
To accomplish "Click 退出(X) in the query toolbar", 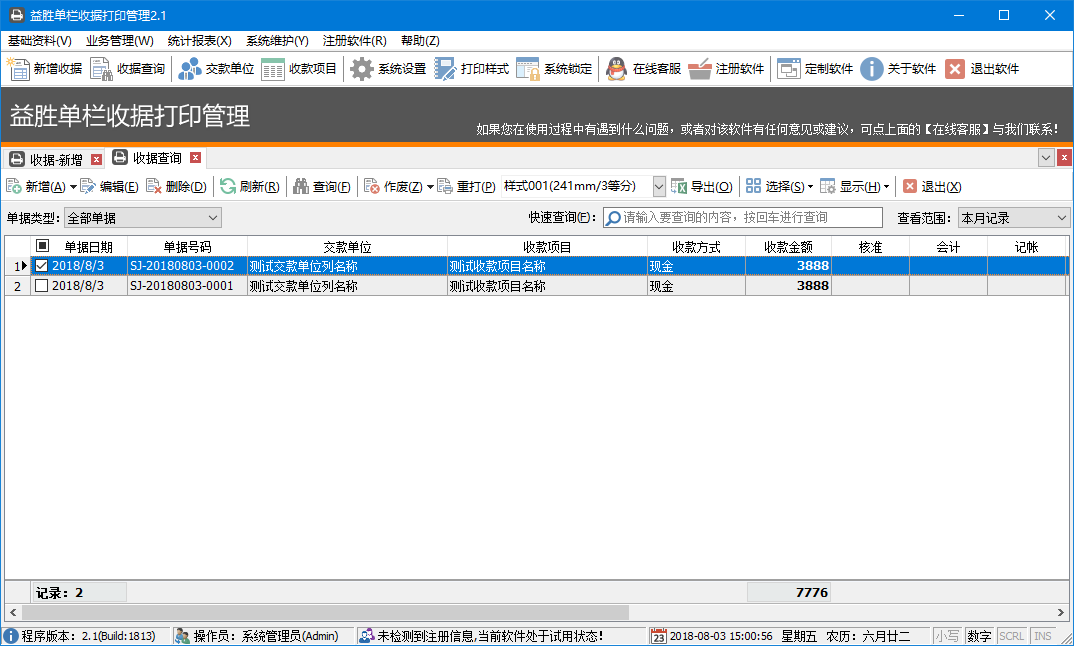I will click(932, 186).
